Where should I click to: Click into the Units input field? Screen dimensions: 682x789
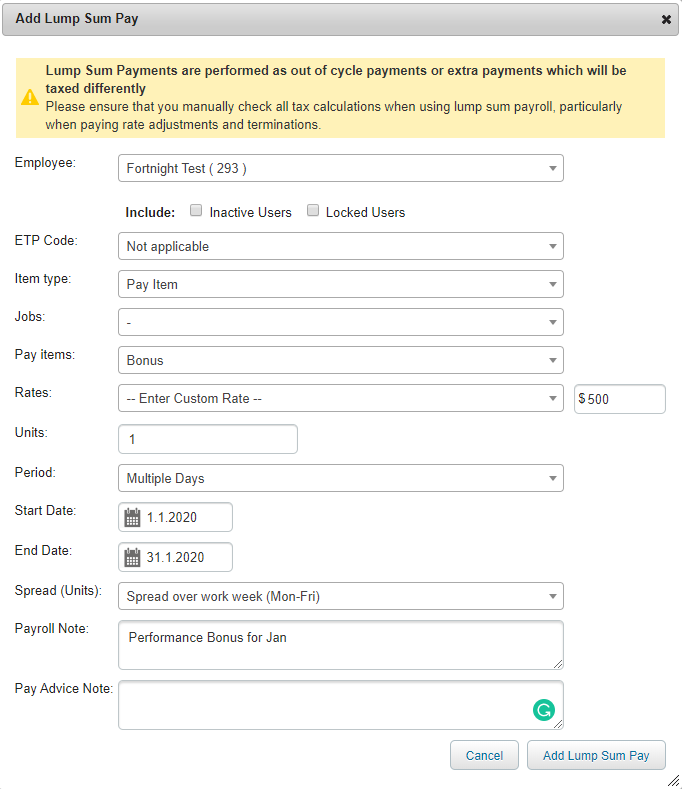[208, 439]
